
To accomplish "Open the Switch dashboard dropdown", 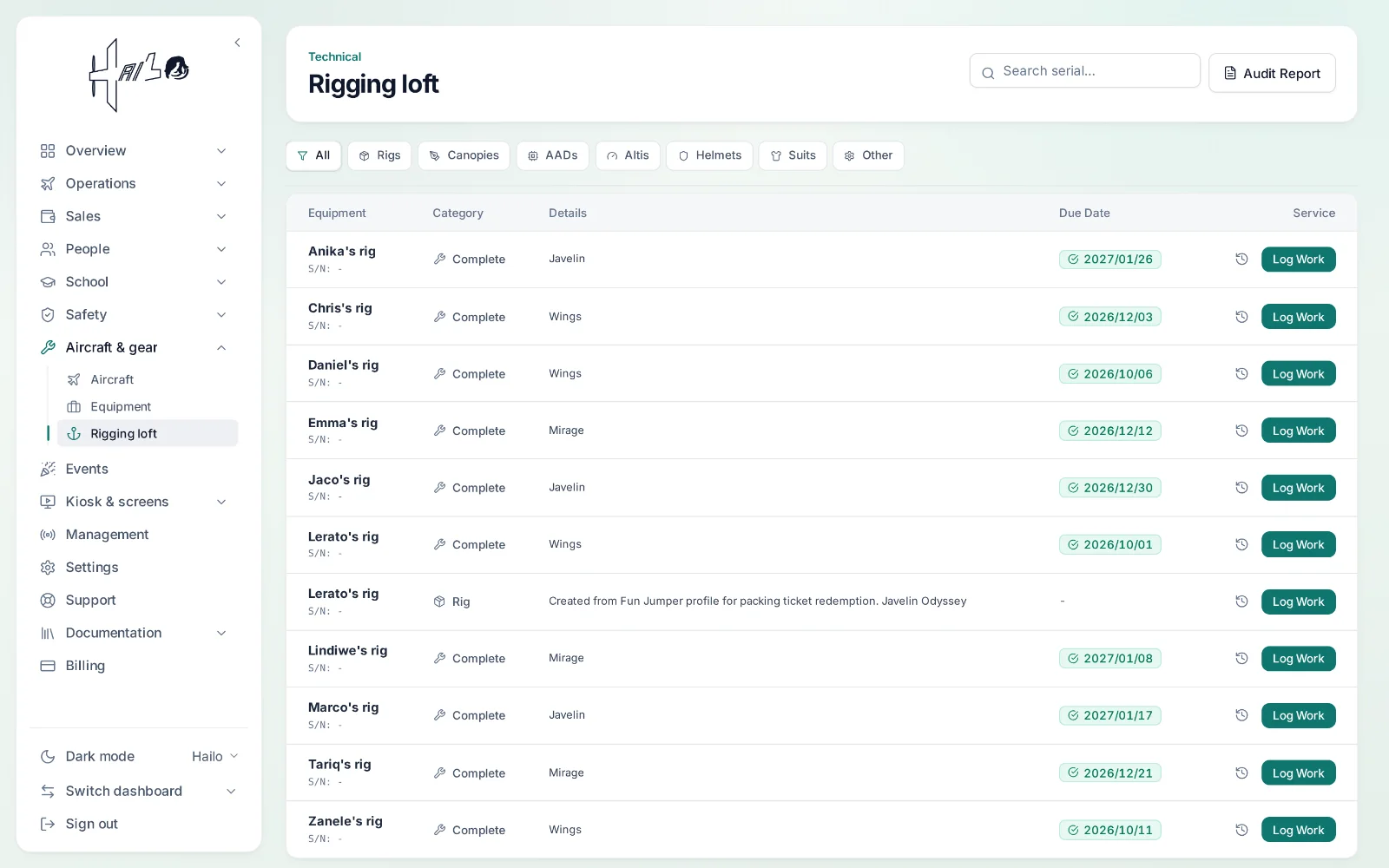I will click(231, 792).
